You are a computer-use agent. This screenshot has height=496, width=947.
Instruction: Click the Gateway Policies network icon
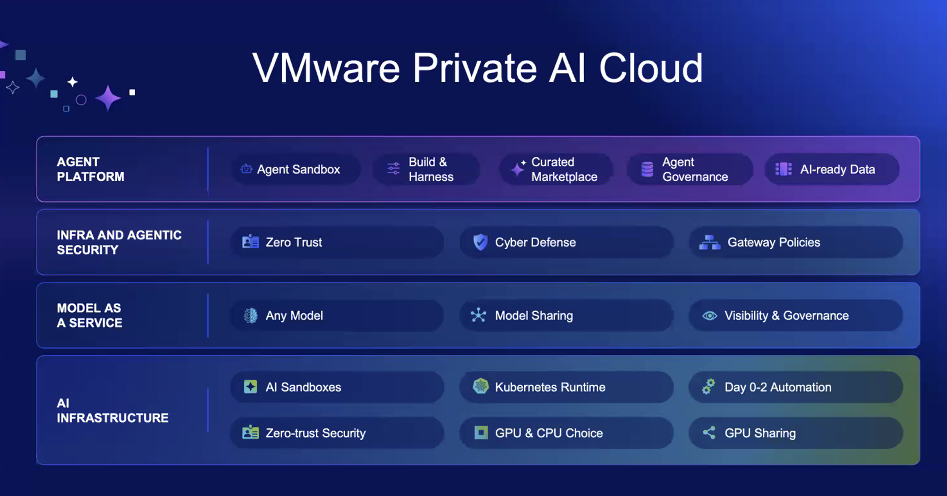[710, 242]
